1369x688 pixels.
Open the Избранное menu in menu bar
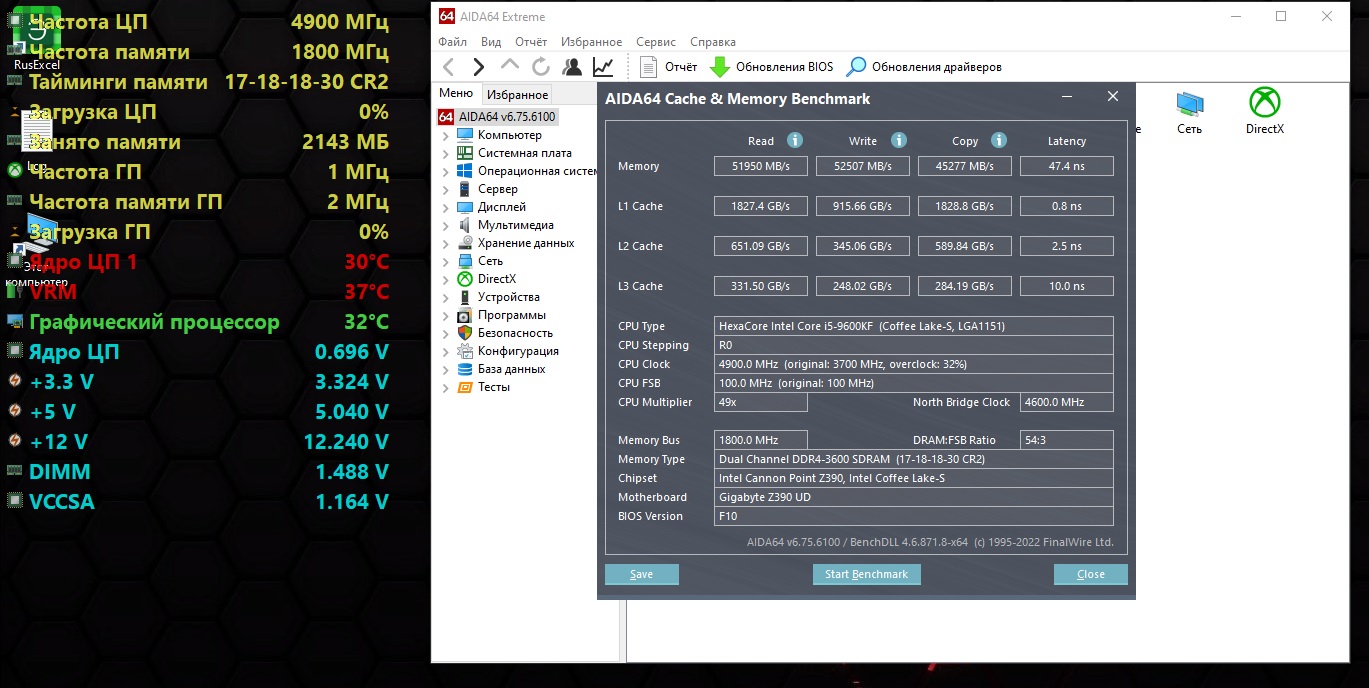pyautogui.click(x=592, y=42)
